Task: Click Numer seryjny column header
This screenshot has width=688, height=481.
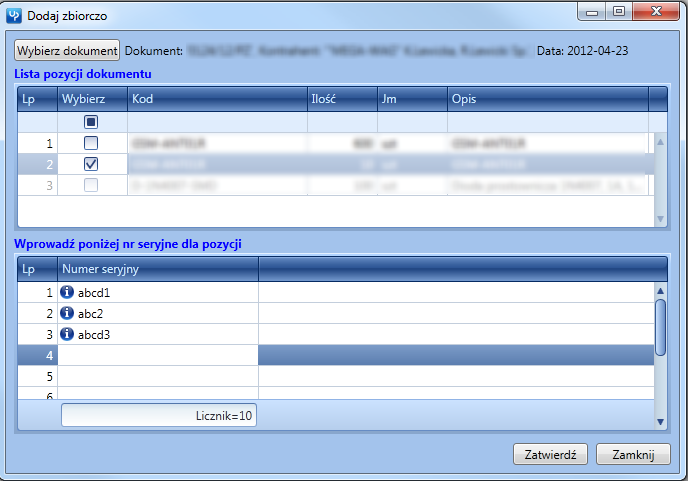Action: point(158,269)
